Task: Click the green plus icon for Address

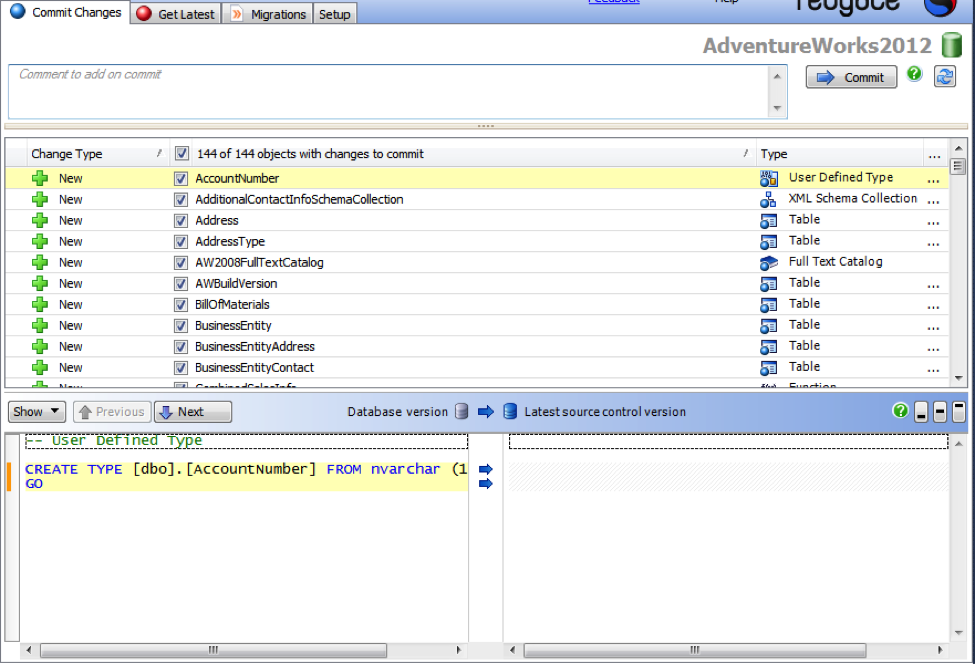Action: (x=40, y=221)
